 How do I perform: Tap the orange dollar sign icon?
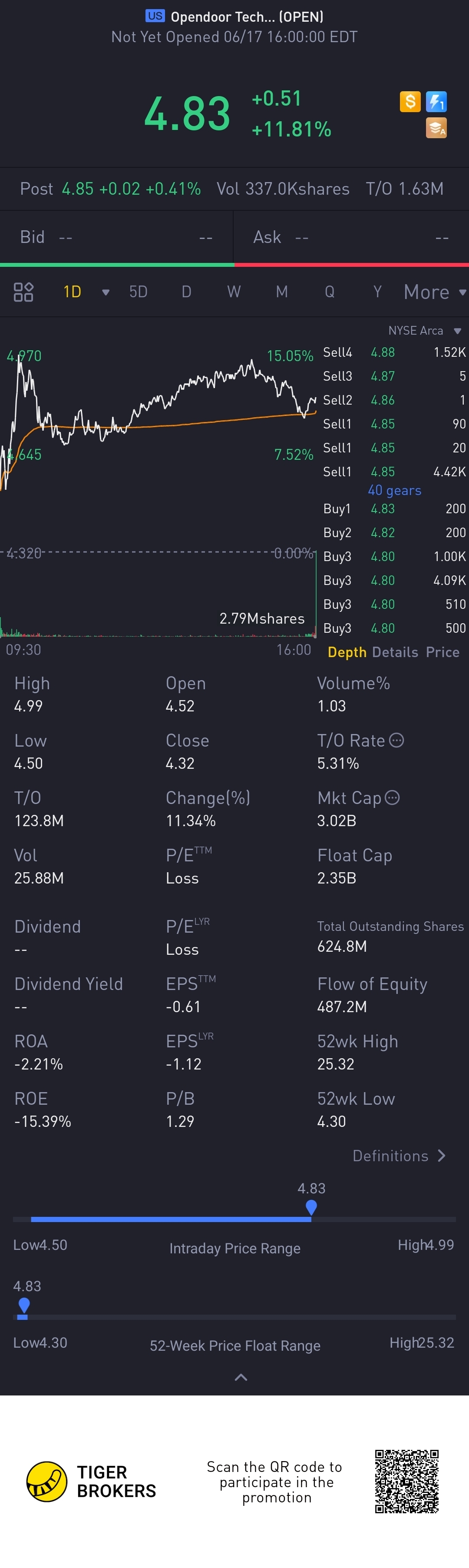point(410,102)
